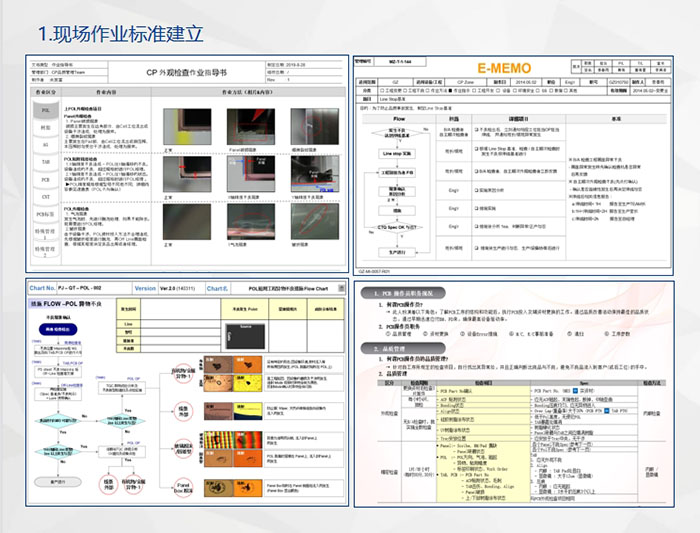The height and width of the screenshot is (533, 700).
Task: Open photo with red circle on gray bezel
Action: point(315,126)
